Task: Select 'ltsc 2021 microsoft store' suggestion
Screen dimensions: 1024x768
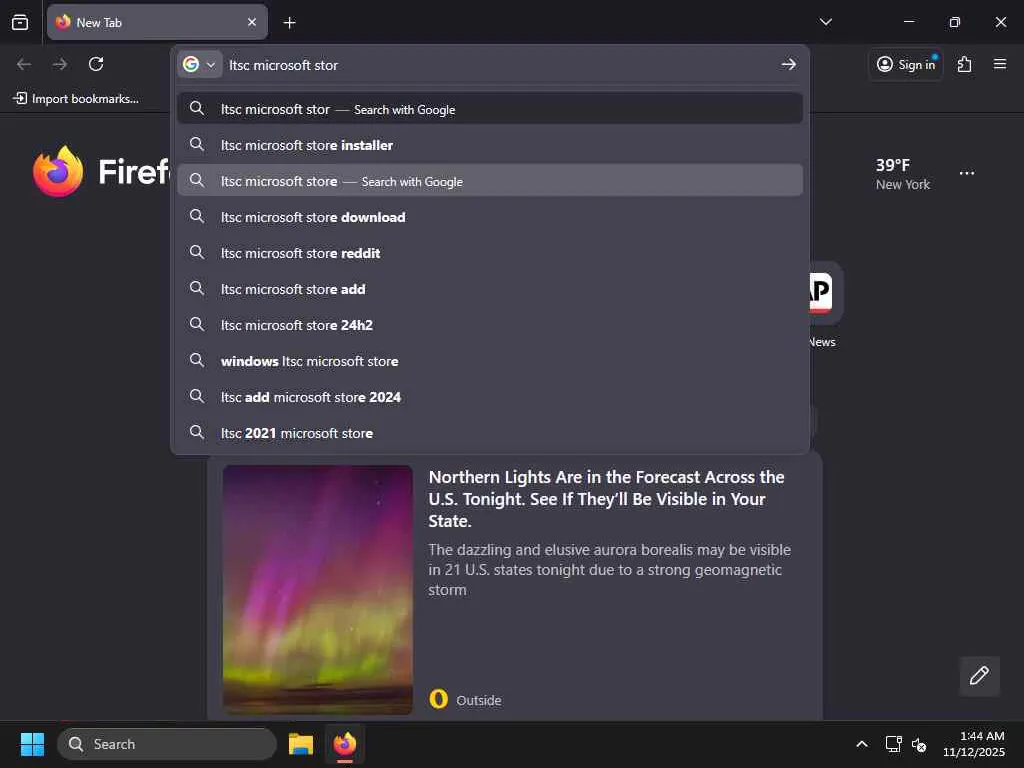Action: pyautogui.click(x=490, y=432)
